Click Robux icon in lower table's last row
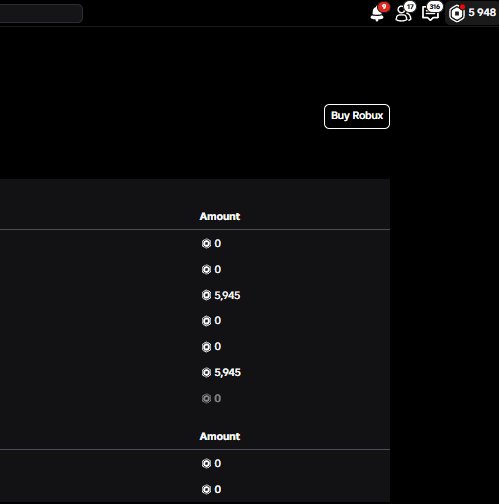This screenshot has height=504, width=499. 206,489
